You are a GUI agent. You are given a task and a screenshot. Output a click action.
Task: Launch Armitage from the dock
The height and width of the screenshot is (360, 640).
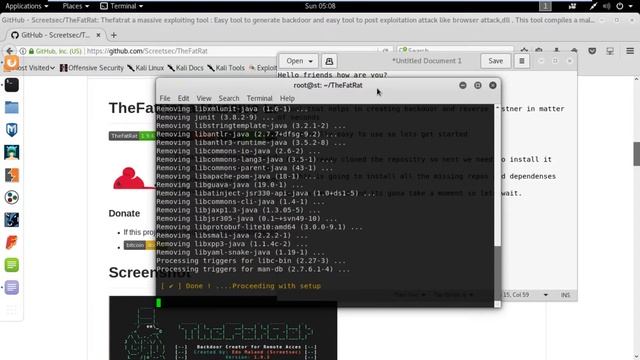[x=11, y=152]
